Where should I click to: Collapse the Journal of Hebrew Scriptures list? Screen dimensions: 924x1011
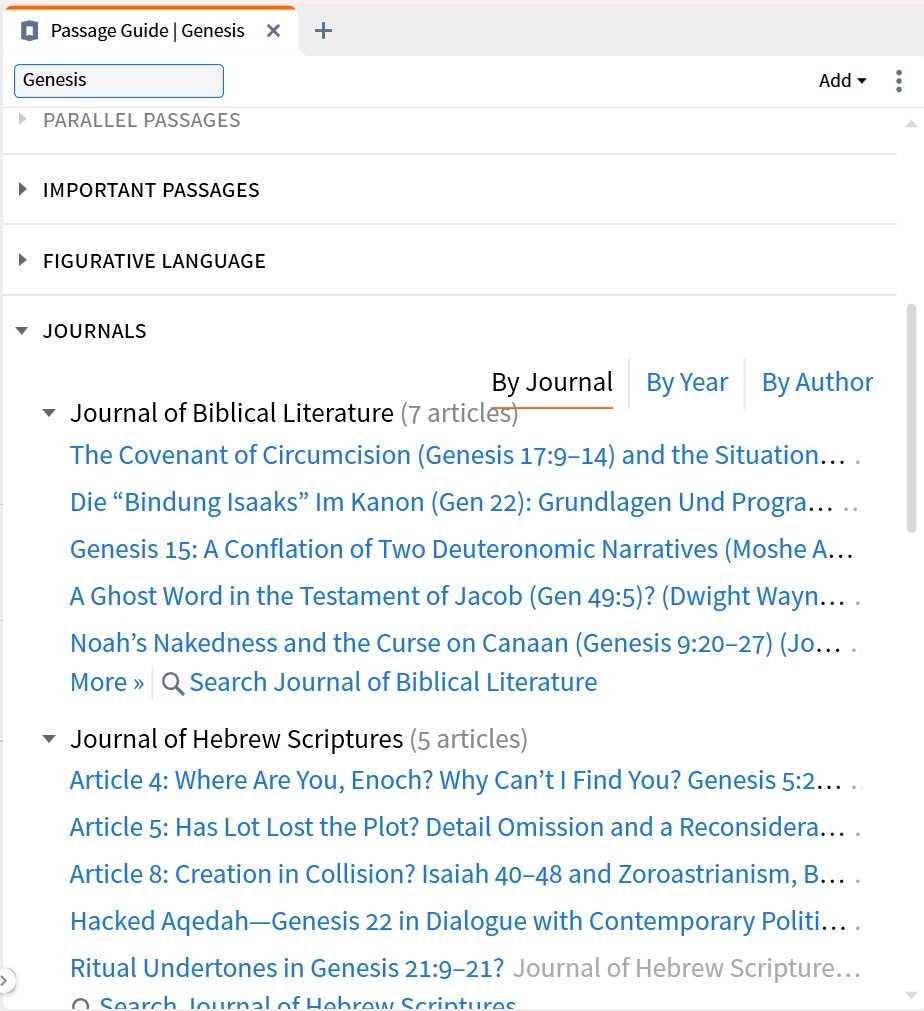coord(48,738)
